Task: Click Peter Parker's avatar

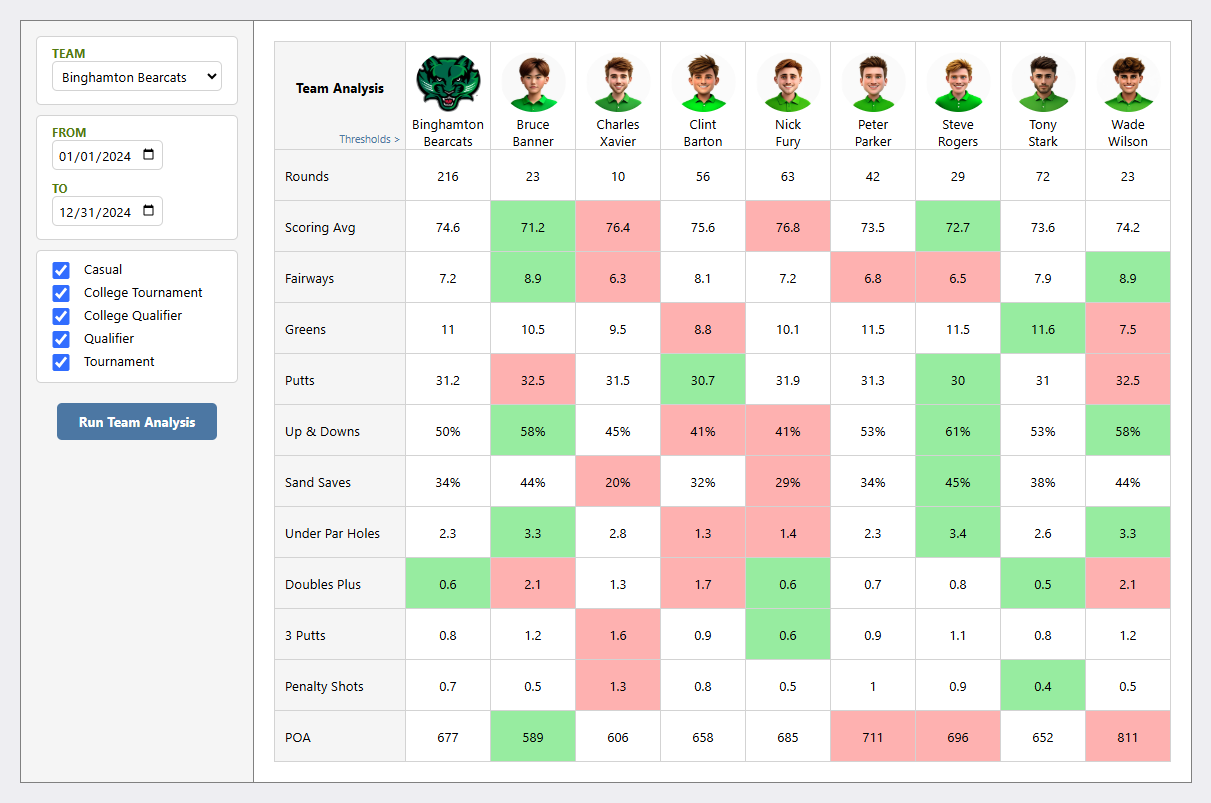Action: (873, 83)
